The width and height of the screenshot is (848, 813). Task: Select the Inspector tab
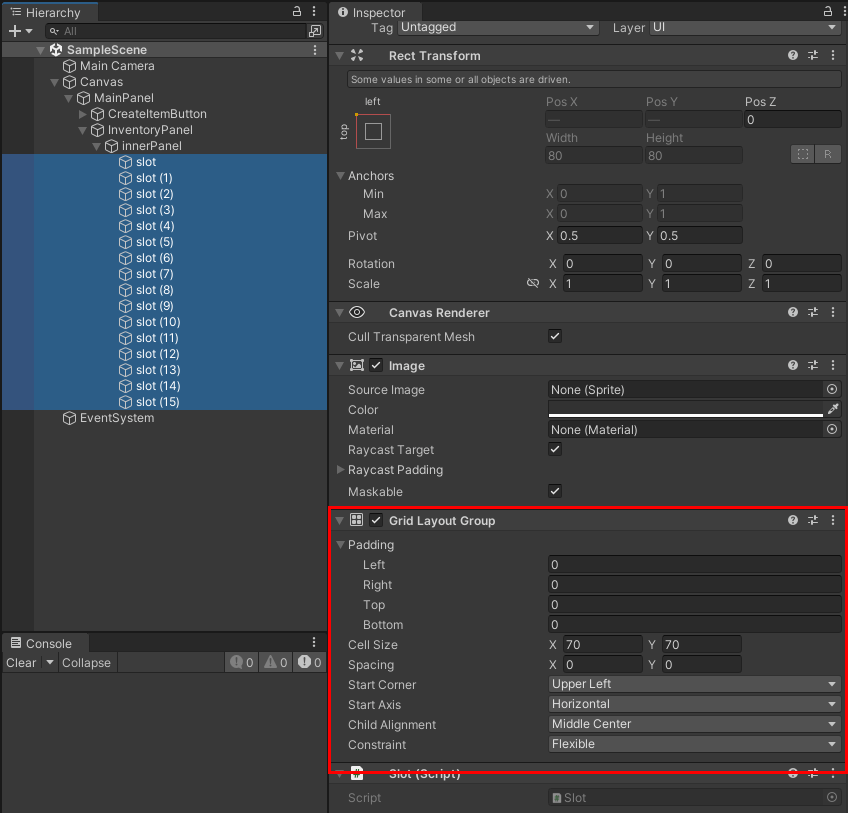[375, 12]
